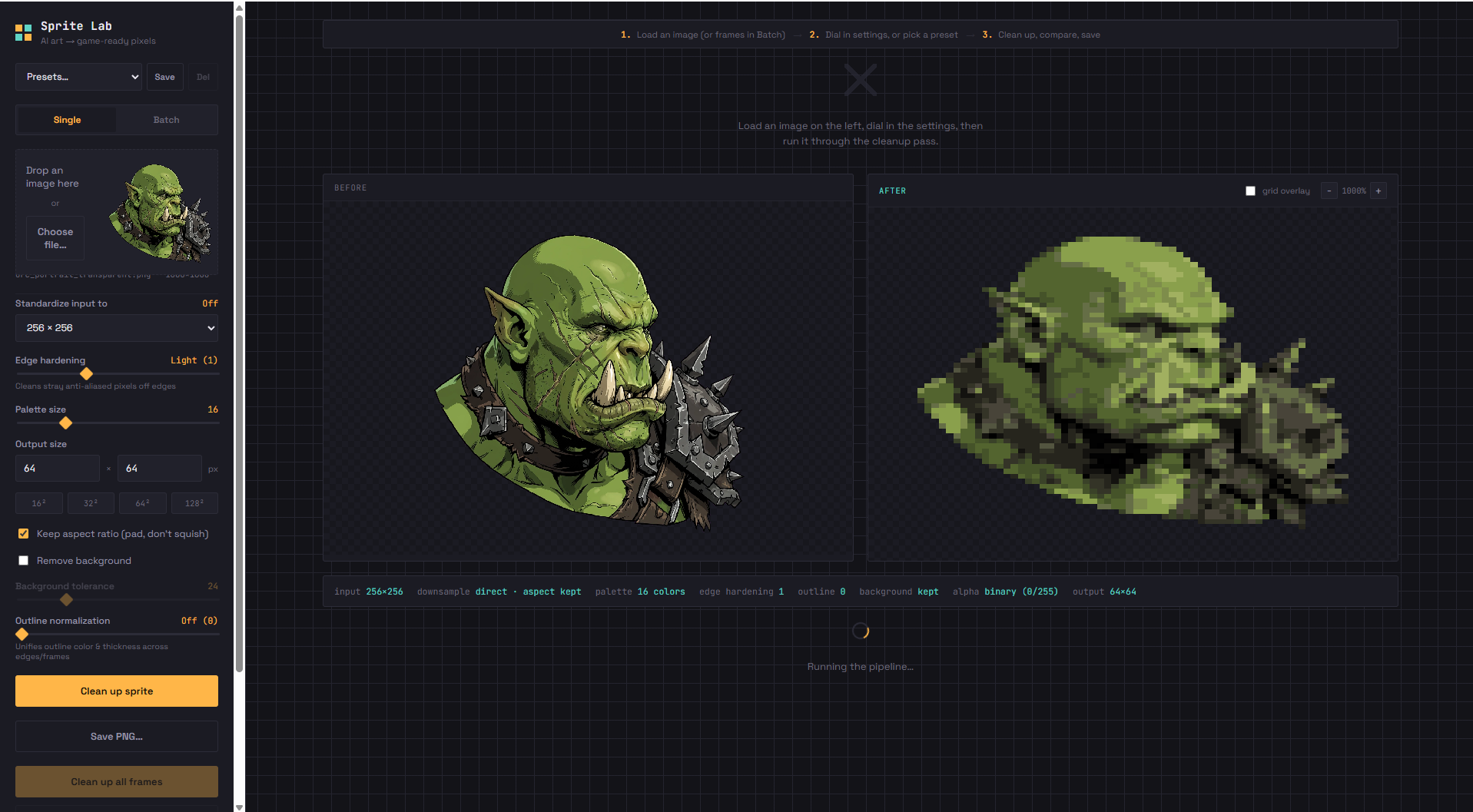Click the Save PNG button

[117, 737]
